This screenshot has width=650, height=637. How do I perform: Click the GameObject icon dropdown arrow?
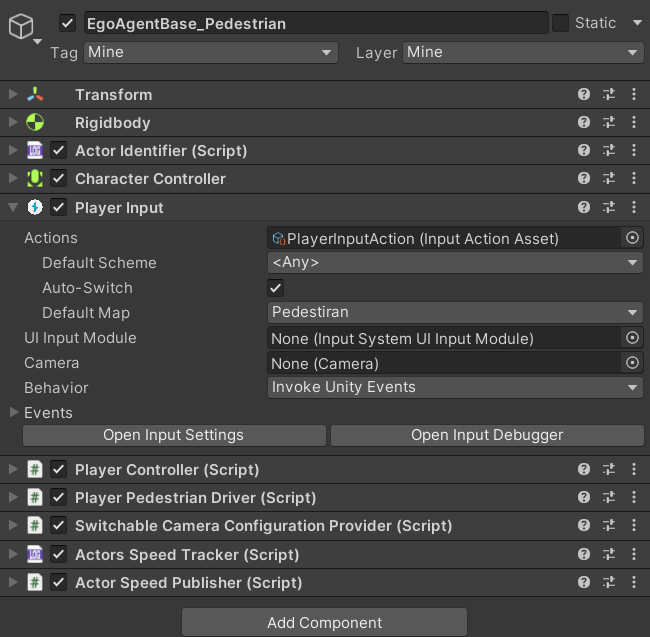(x=37, y=41)
